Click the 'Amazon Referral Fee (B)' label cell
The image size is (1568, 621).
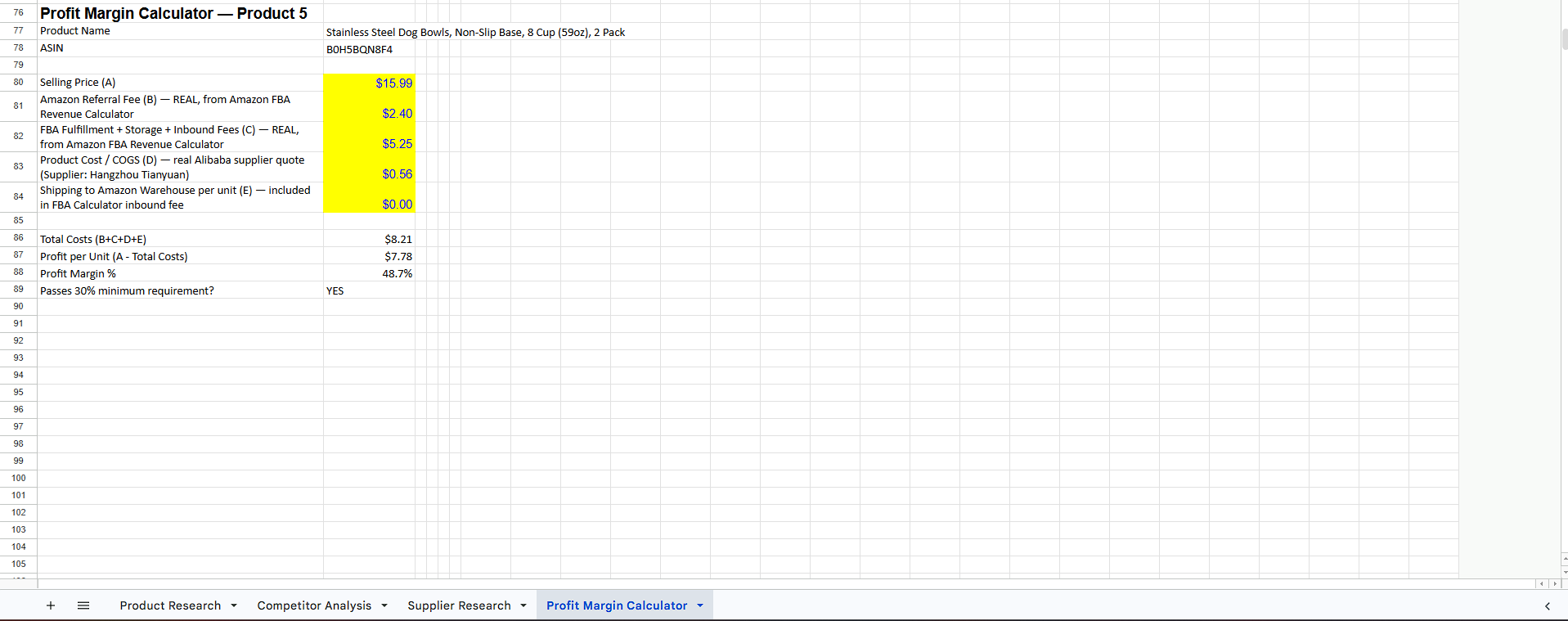pos(180,106)
